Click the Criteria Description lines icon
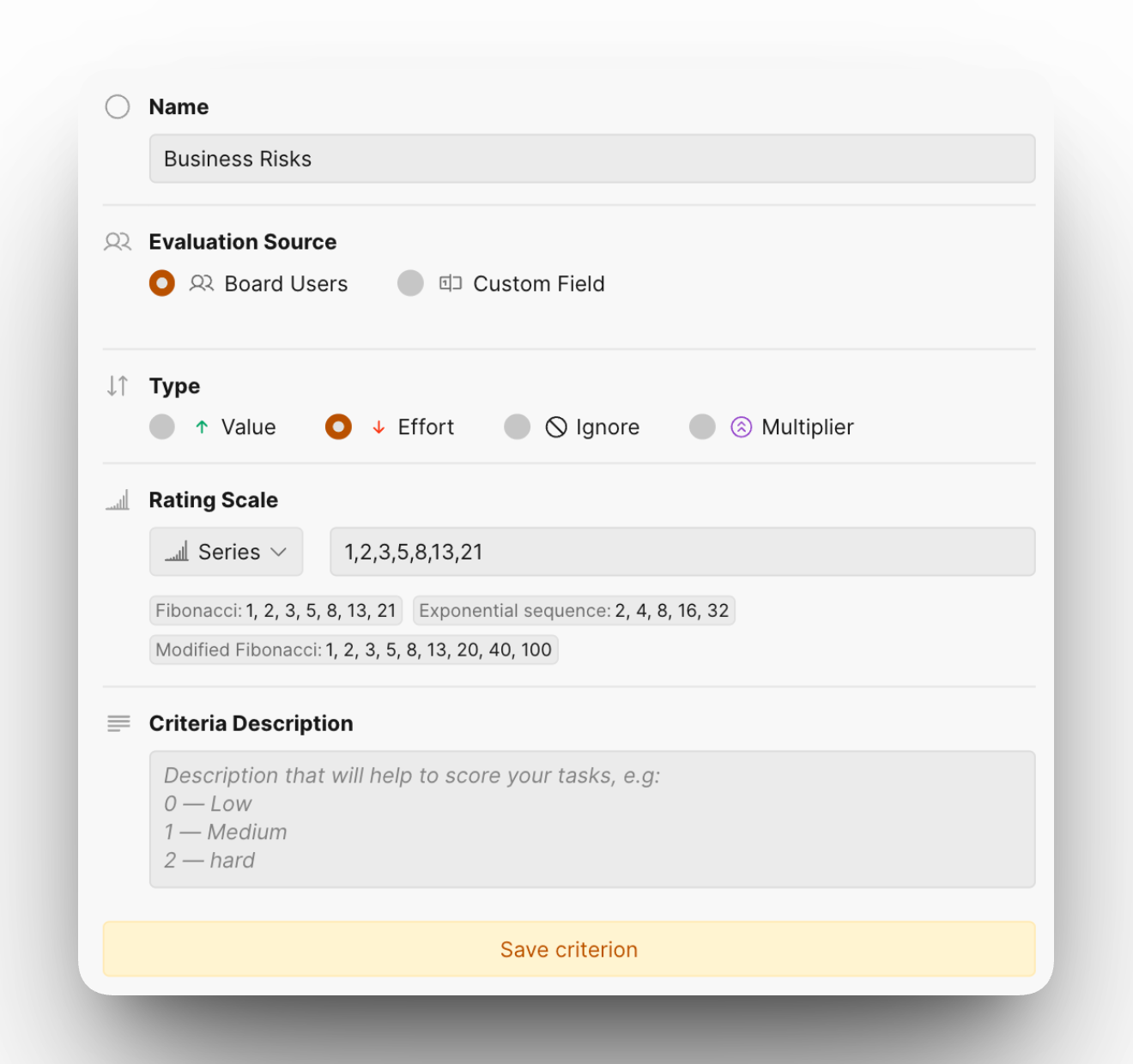 click(118, 723)
